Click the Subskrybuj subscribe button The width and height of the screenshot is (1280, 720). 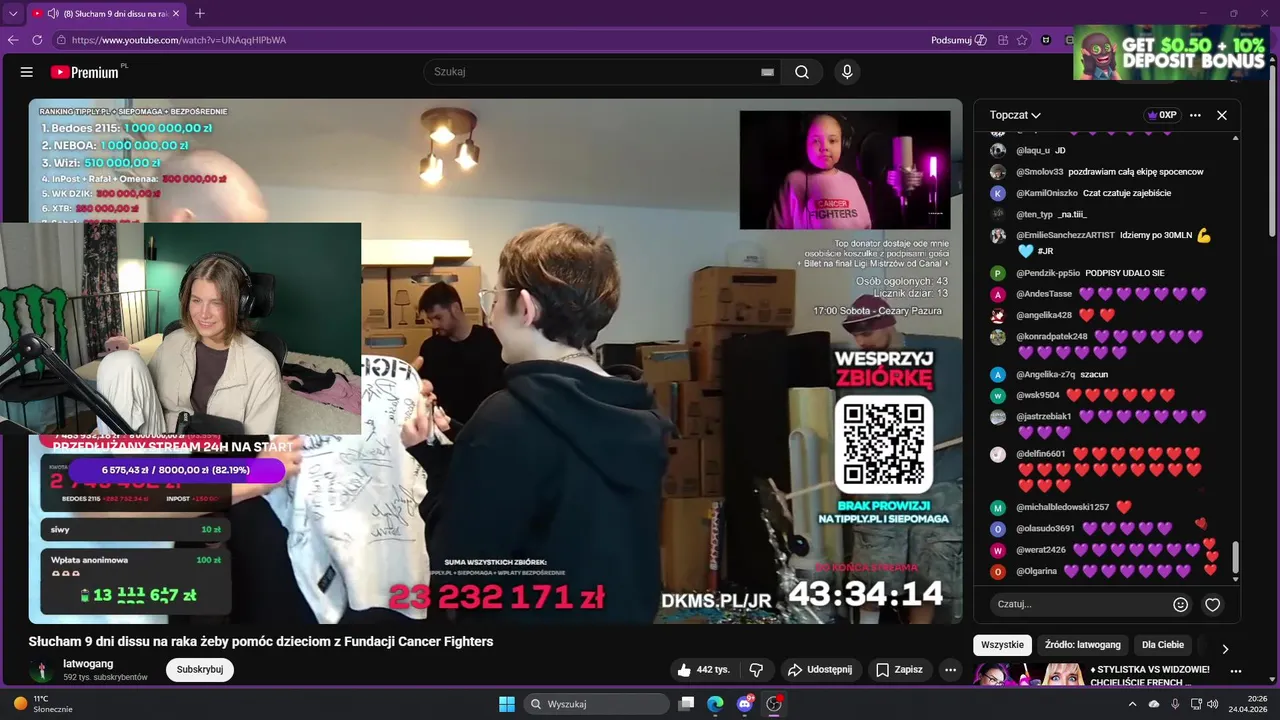coord(200,669)
